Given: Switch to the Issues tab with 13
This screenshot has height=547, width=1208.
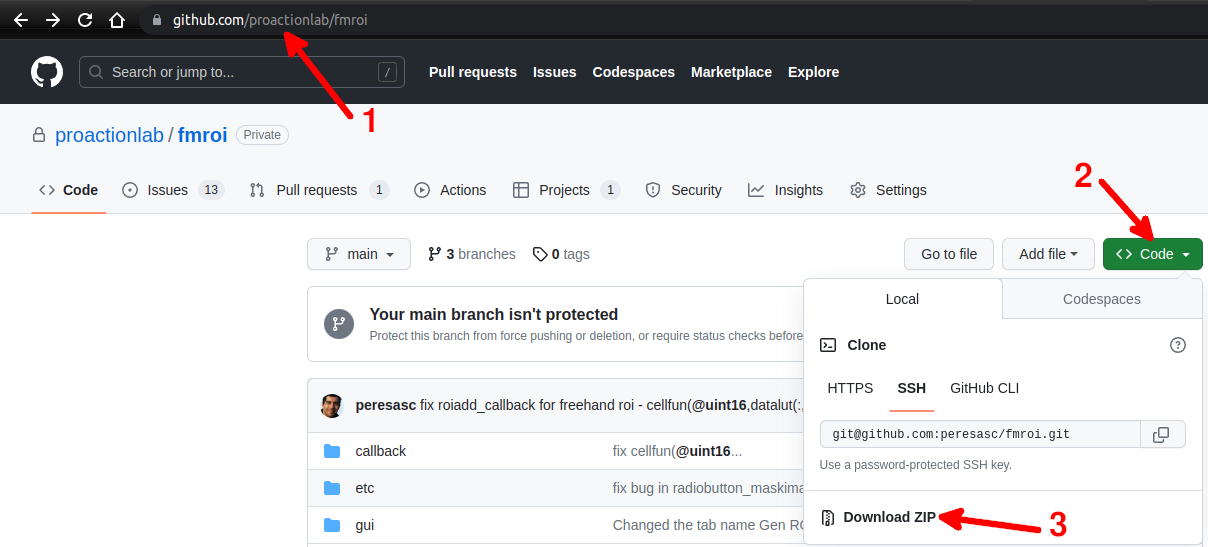Looking at the screenshot, I should 173,190.
